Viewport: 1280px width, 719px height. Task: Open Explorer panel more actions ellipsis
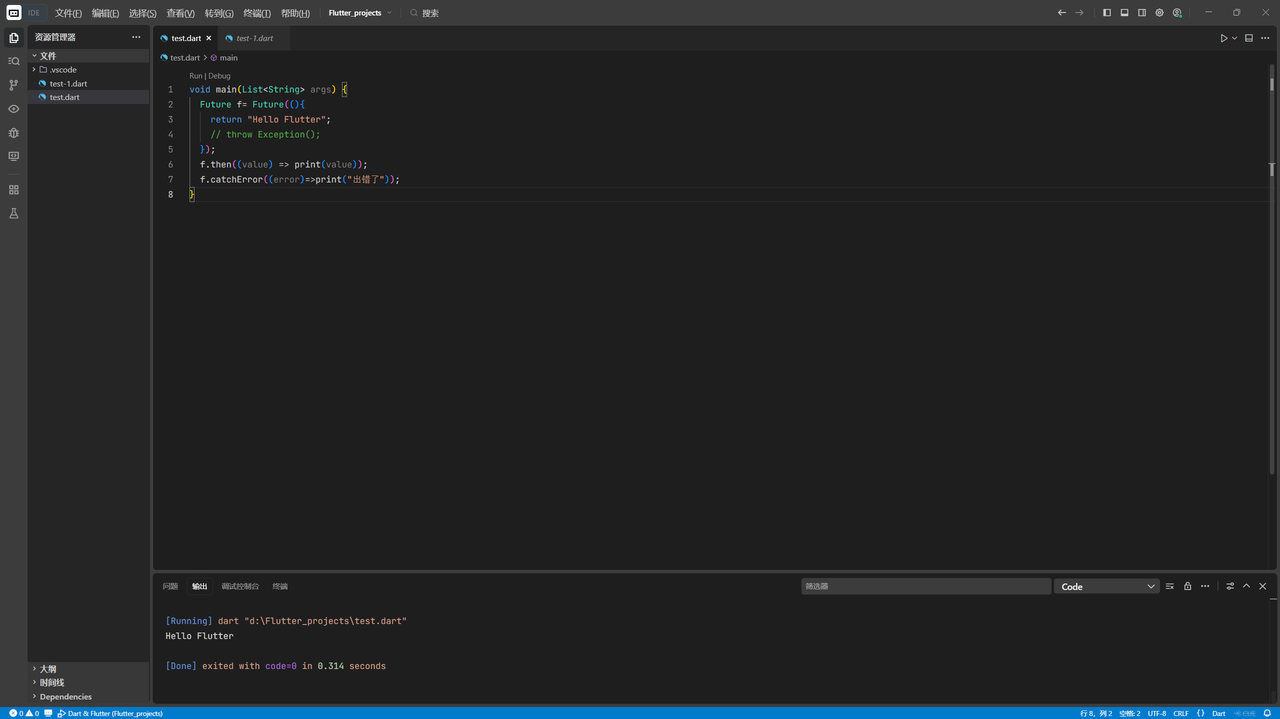click(136, 37)
